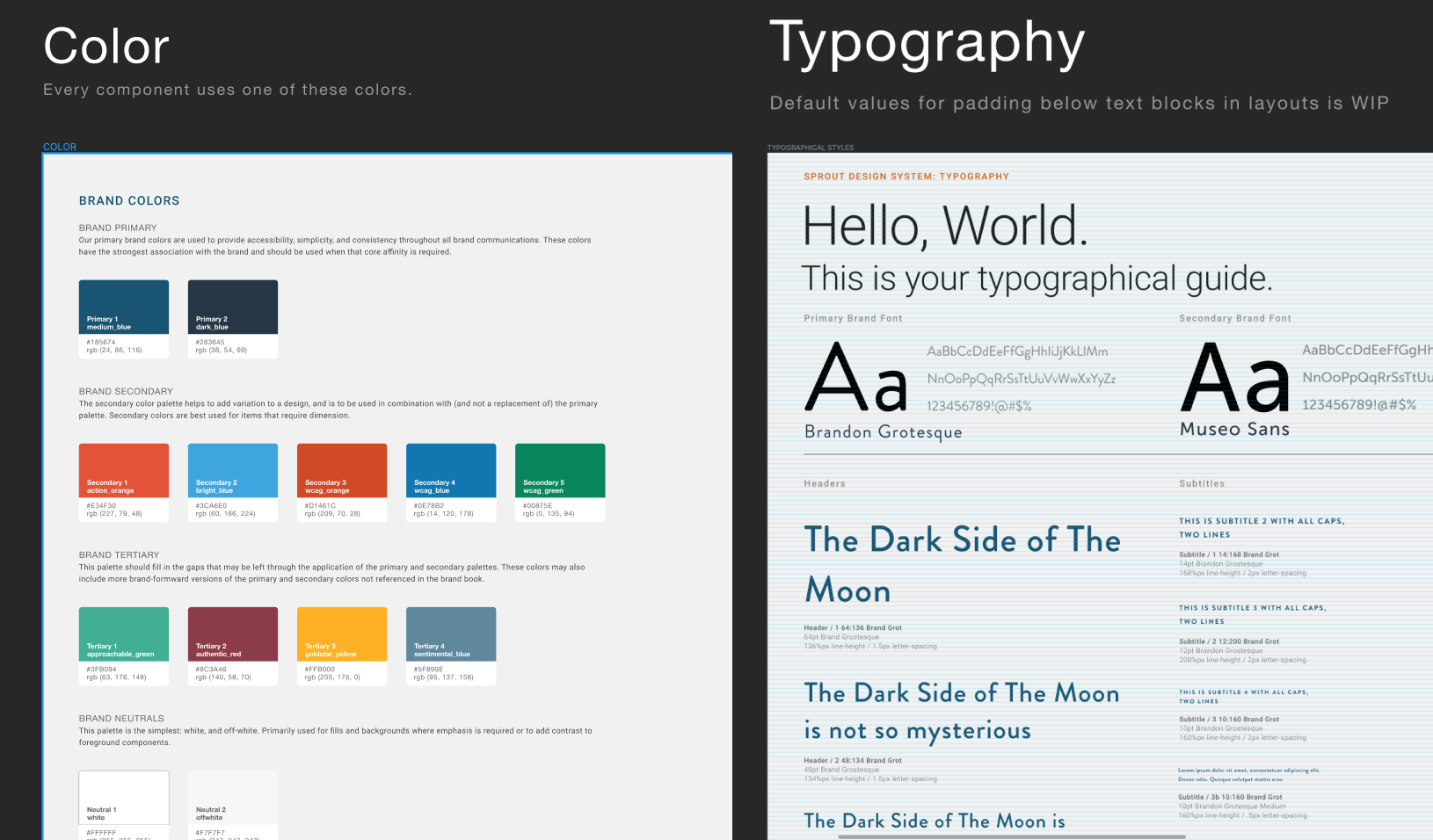Pick the Tertiary 2 authentic_red swatch
The image size is (1433, 840).
coord(233,634)
